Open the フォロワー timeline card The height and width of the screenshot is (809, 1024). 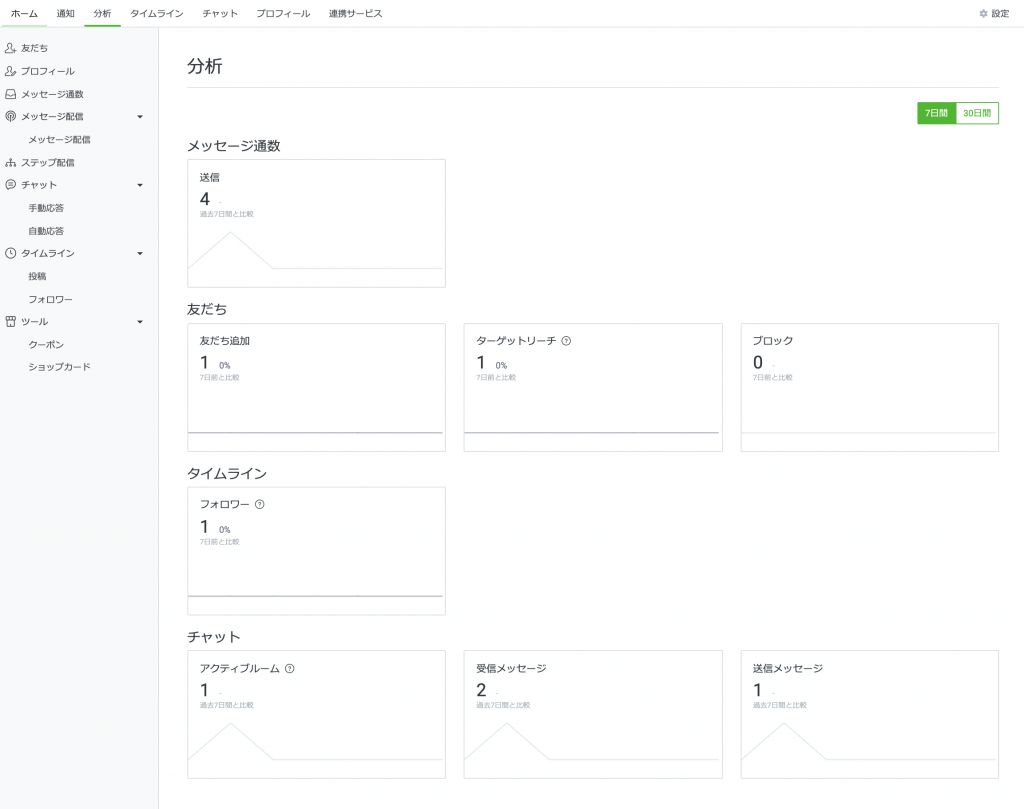(x=317, y=551)
